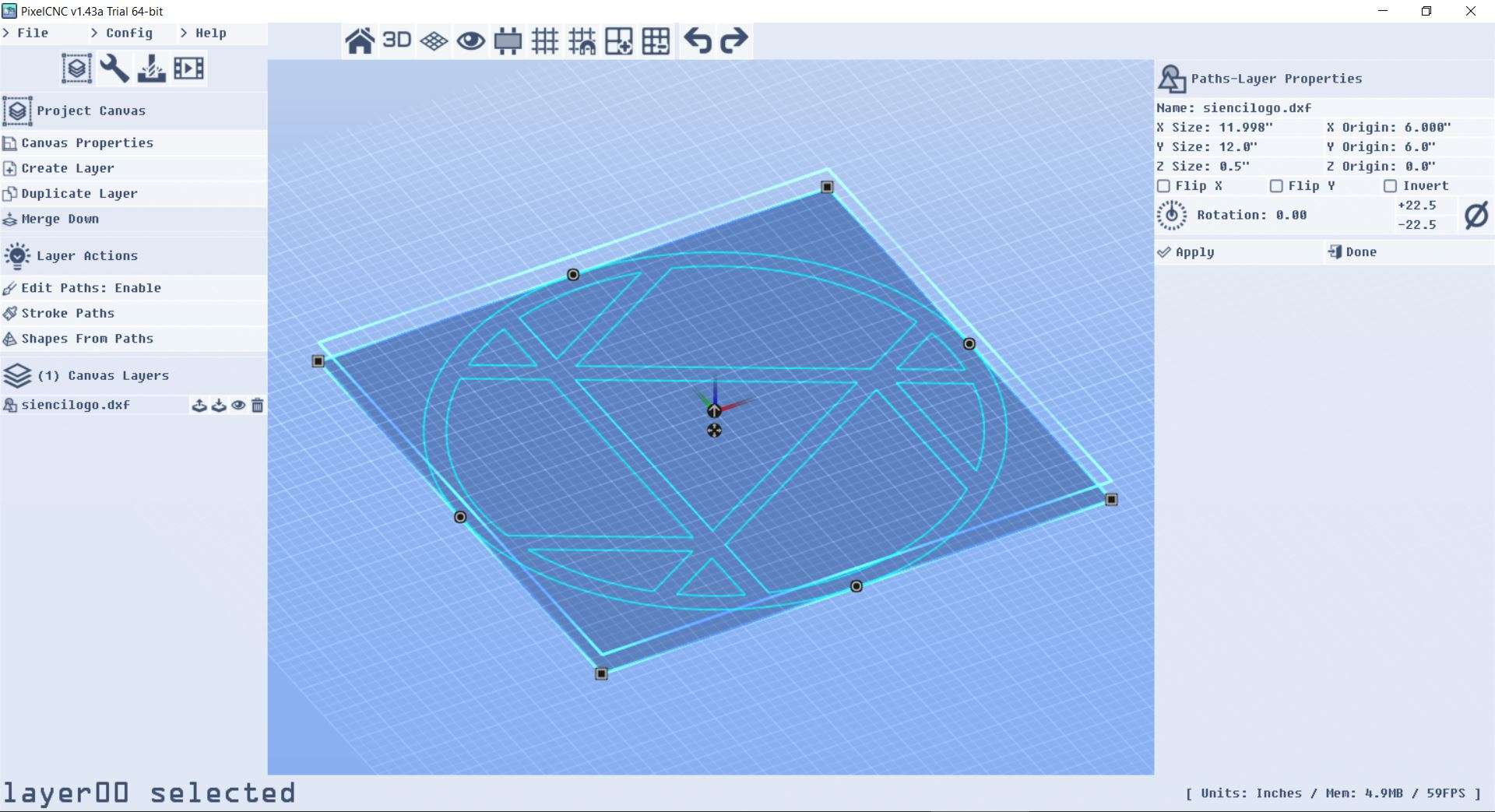Click Merge Down
This screenshot has height=812, width=1495.
pyautogui.click(x=133, y=220)
